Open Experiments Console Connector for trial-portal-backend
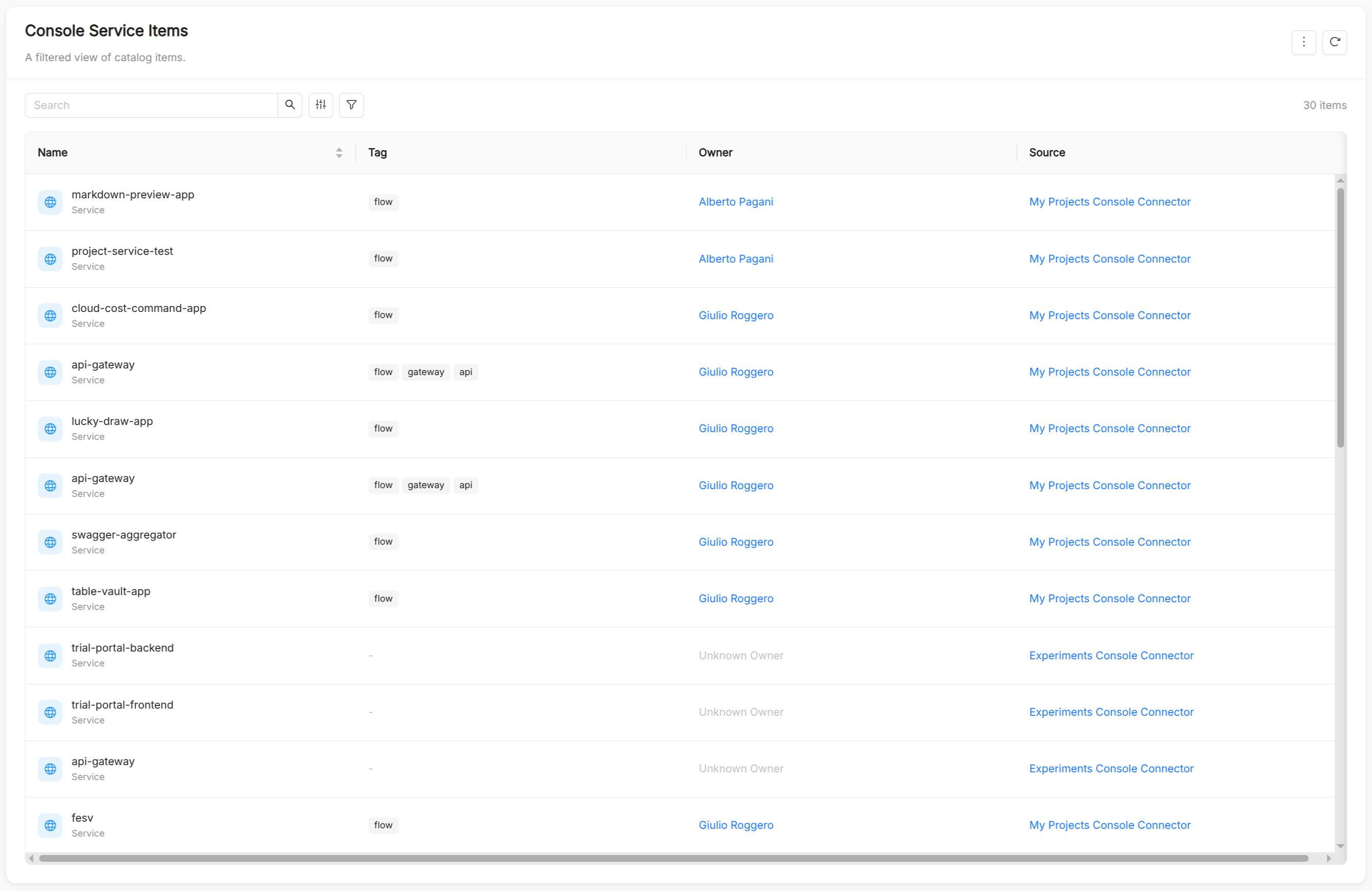Screen dimensions: 1372x891 [1112, 656]
